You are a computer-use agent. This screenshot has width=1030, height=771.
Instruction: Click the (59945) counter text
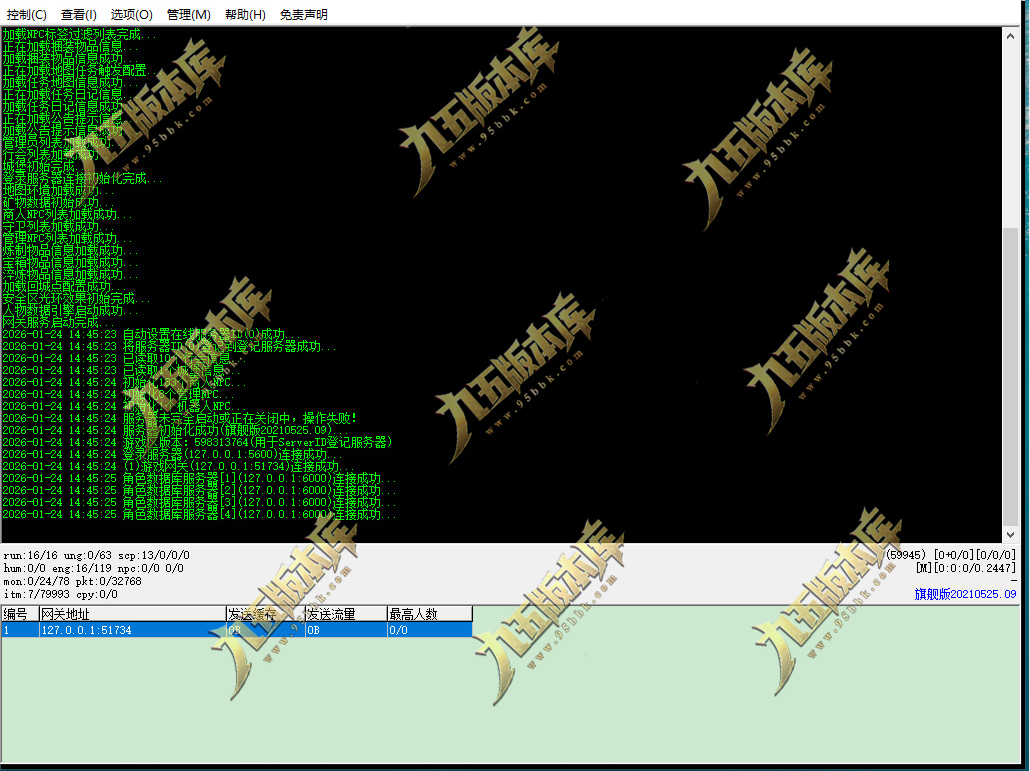pyautogui.click(x=906, y=555)
